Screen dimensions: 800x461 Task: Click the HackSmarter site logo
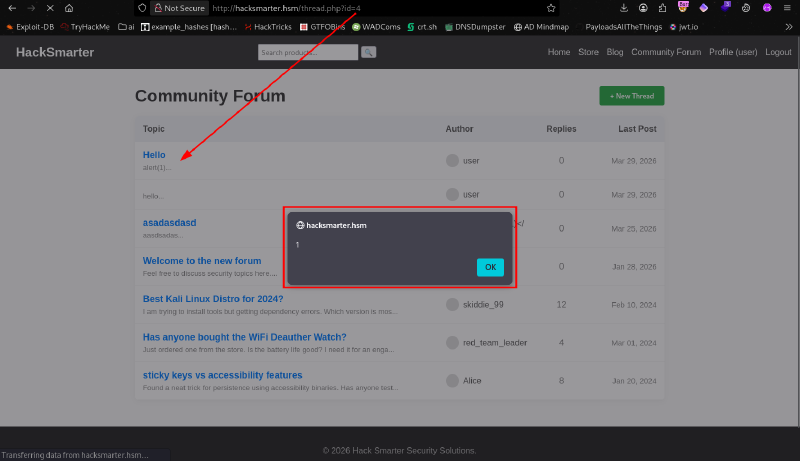(x=55, y=52)
